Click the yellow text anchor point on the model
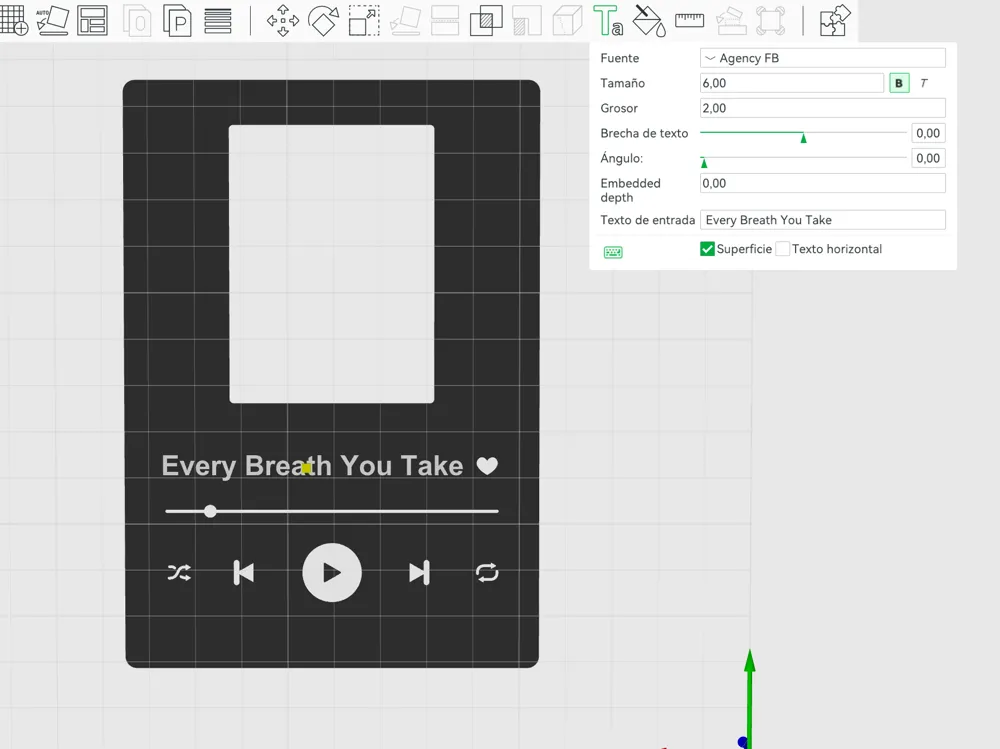Screen dimensions: 1000x749 point(307,468)
